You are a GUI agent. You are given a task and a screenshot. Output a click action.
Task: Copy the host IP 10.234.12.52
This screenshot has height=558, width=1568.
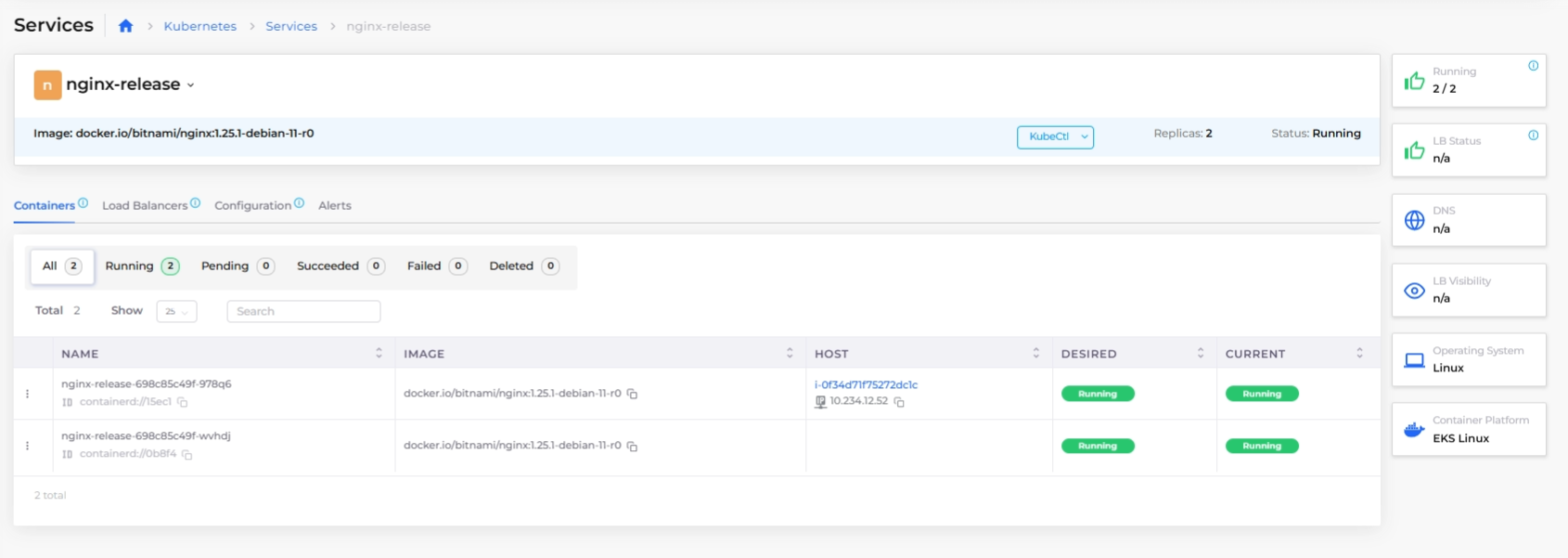click(899, 402)
